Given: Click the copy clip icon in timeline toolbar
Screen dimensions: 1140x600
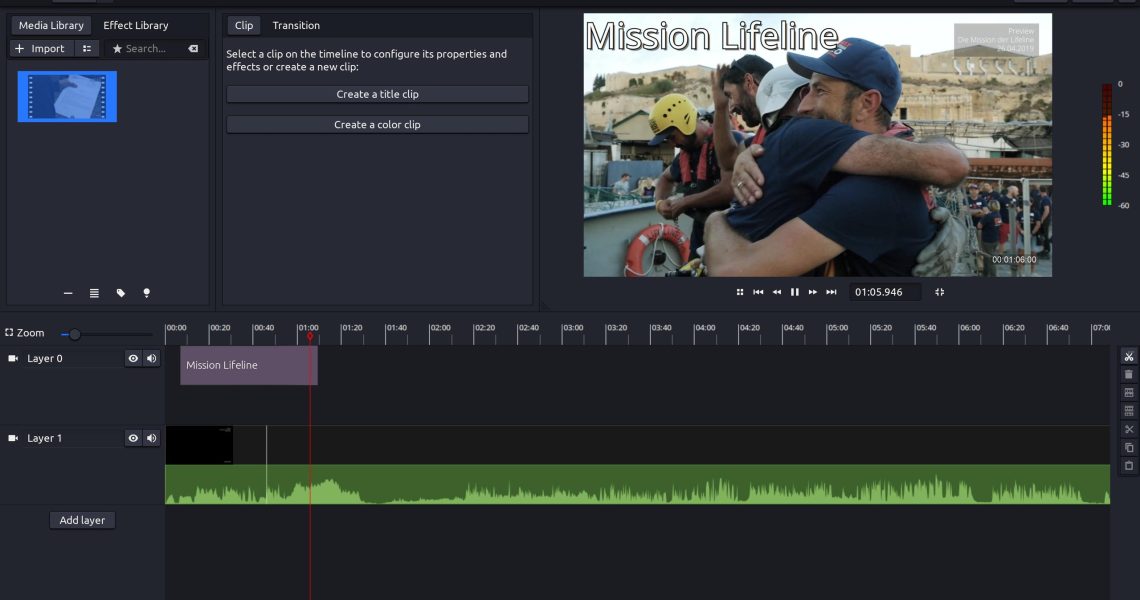Looking at the screenshot, I should click(x=1129, y=448).
